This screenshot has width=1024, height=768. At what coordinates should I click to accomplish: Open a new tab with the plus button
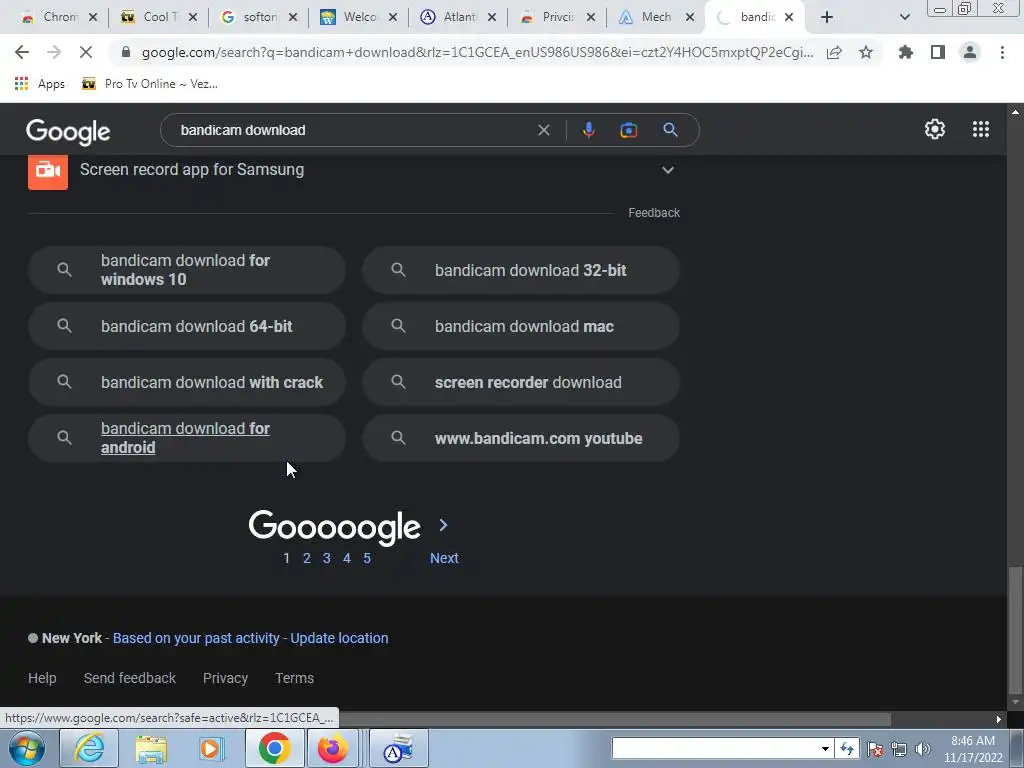click(x=827, y=17)
